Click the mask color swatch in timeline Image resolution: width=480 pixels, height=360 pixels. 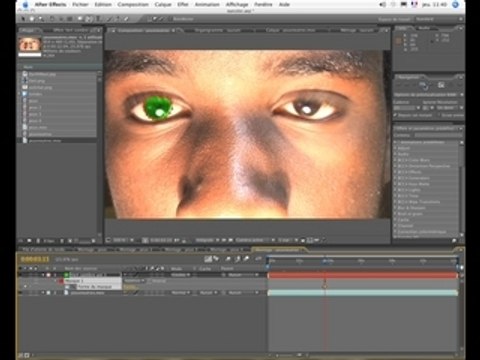point(61,281)
